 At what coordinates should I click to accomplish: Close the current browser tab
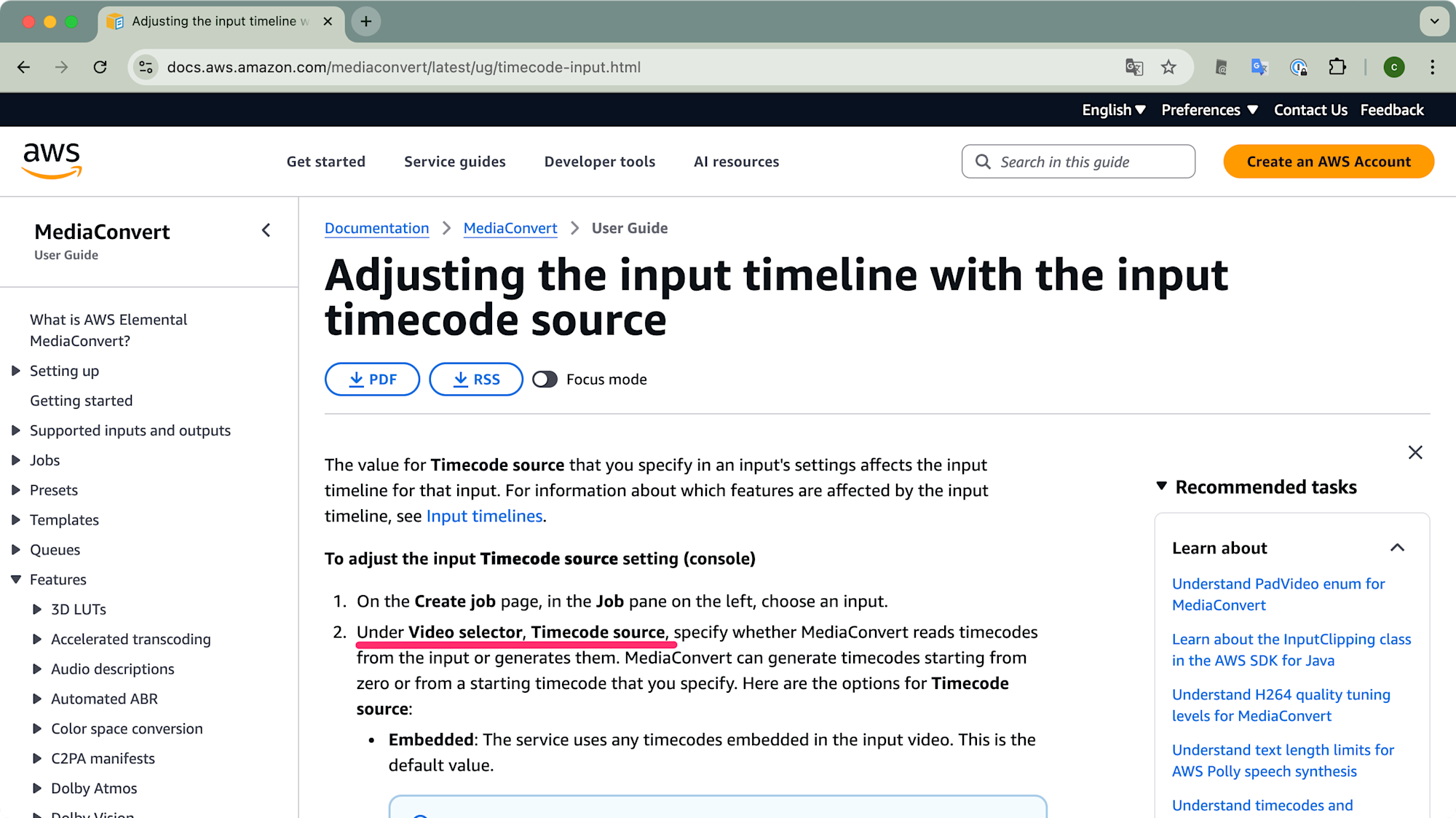(x=328, y=21)
